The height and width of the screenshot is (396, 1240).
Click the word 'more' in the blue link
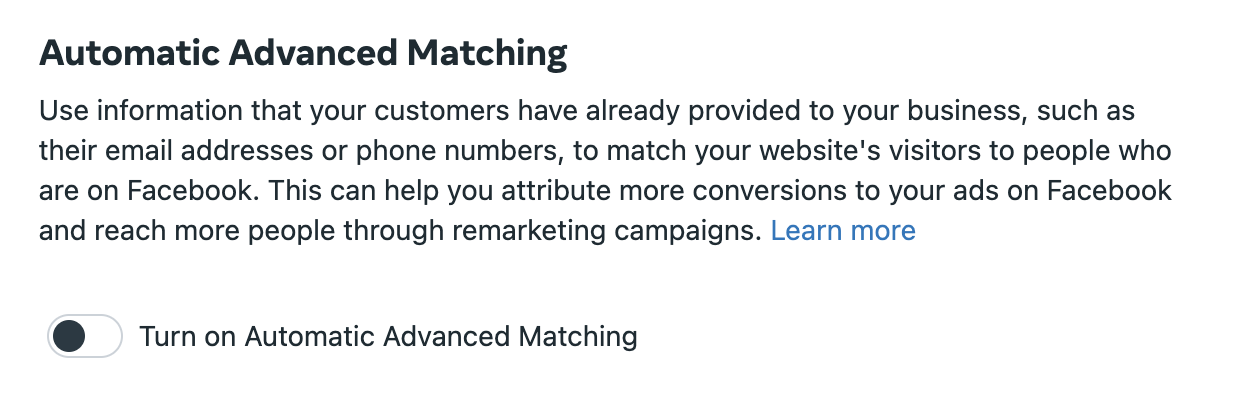880,231
